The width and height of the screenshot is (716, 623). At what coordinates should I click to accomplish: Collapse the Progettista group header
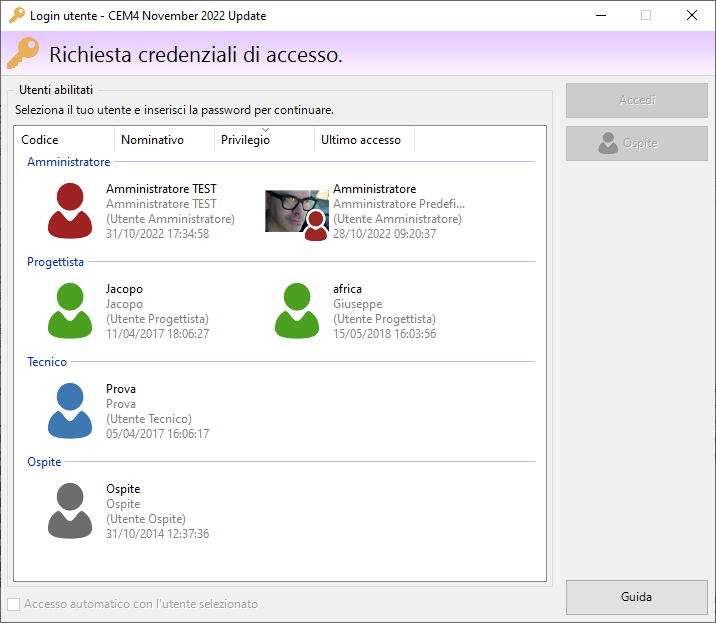[55, 262]
